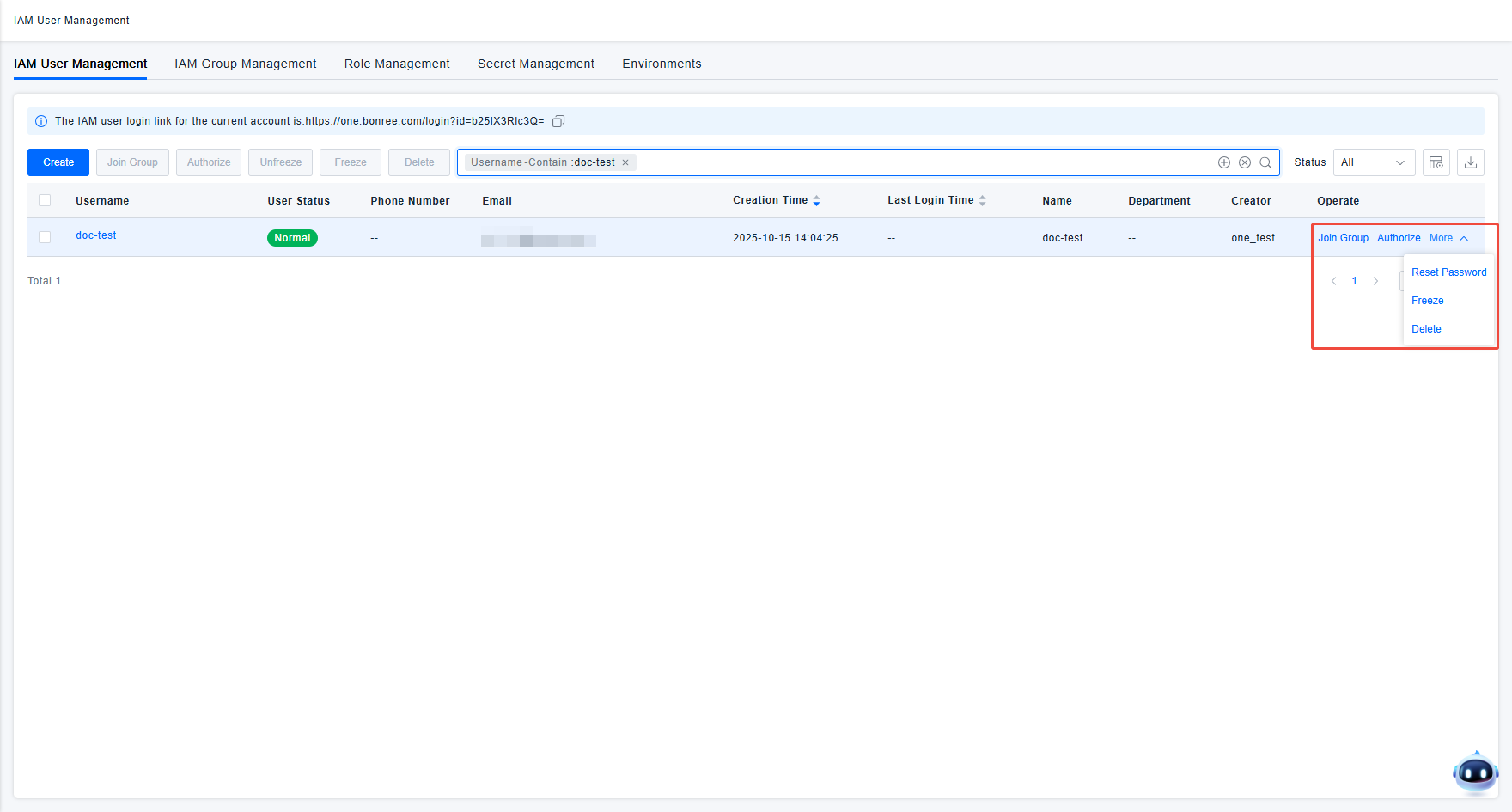Sort the list by Creation Time
The height and width of the screenshot is (812, 1512).
click(x=816, y=200)
